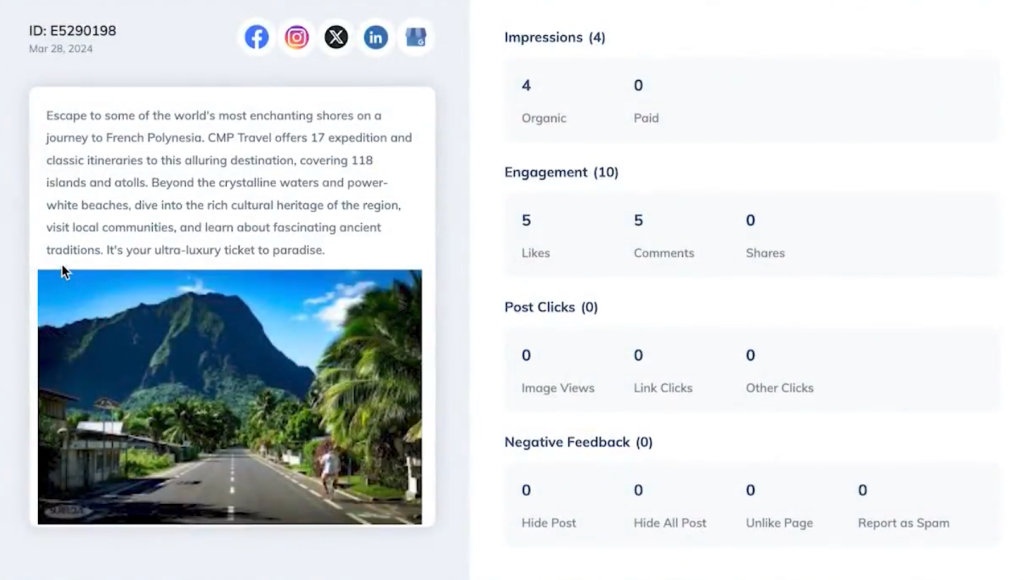
Task: Select the post ID E5290198
Action: [x=73, y=31]
